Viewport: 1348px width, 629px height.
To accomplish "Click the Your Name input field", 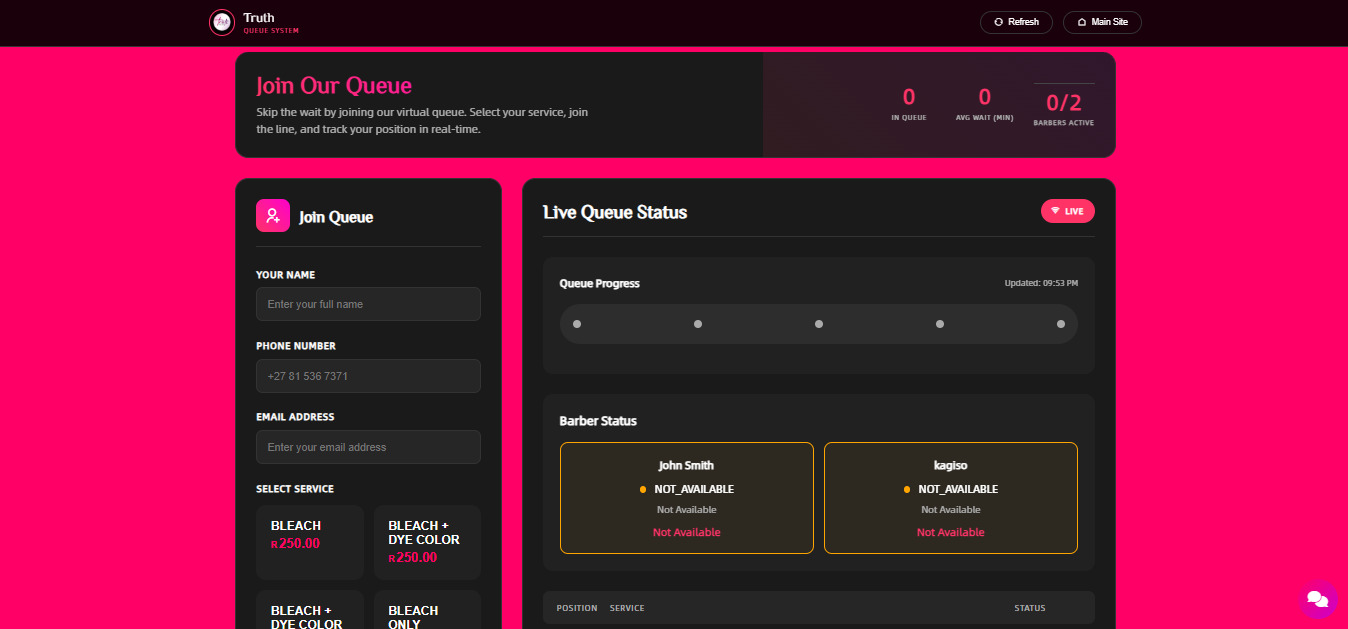I will click(x=368, y=304).
